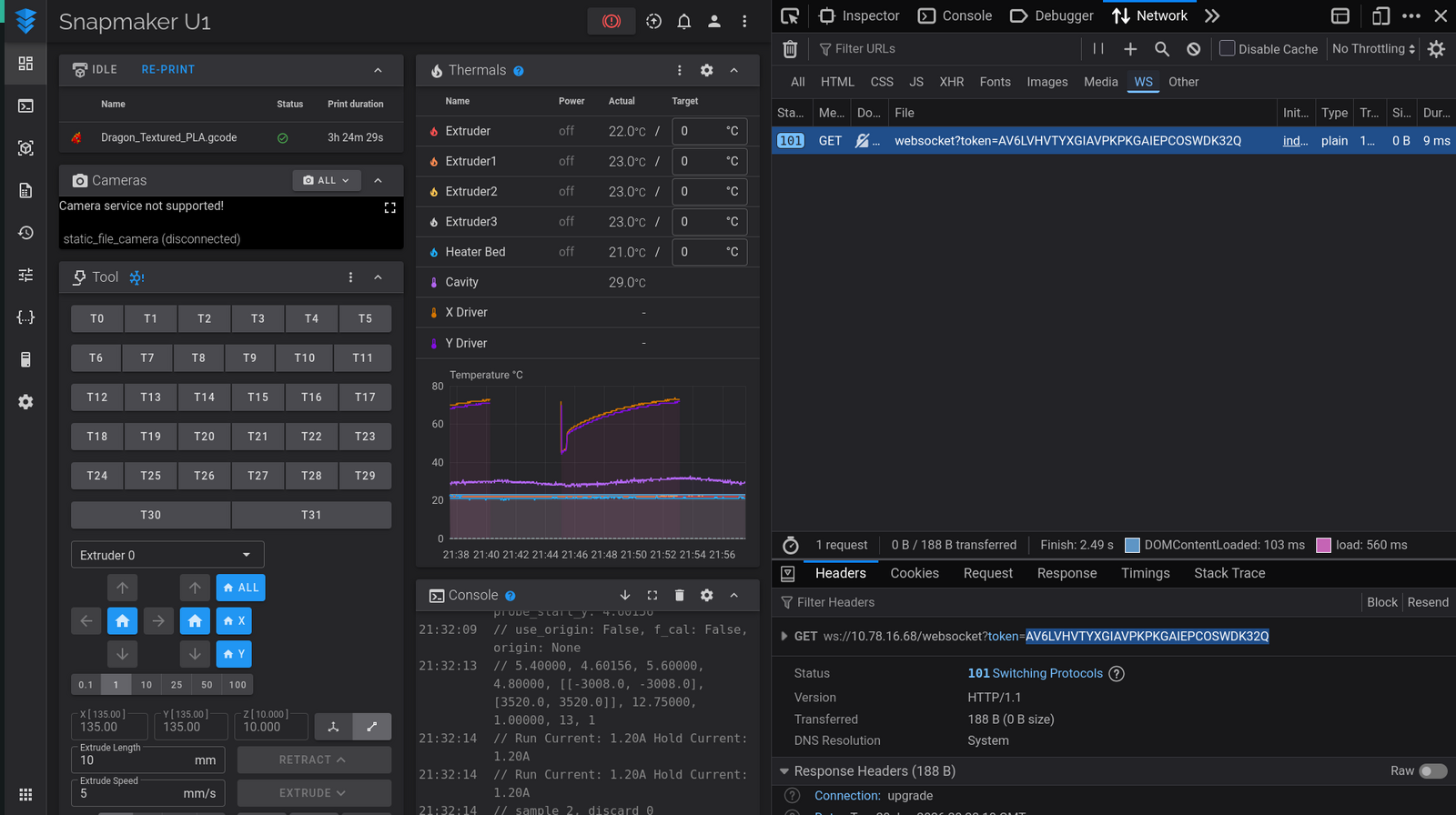The image size is (1456, 815).
Task: Click the camera fullscreen icon
Action: click(390, 207)
